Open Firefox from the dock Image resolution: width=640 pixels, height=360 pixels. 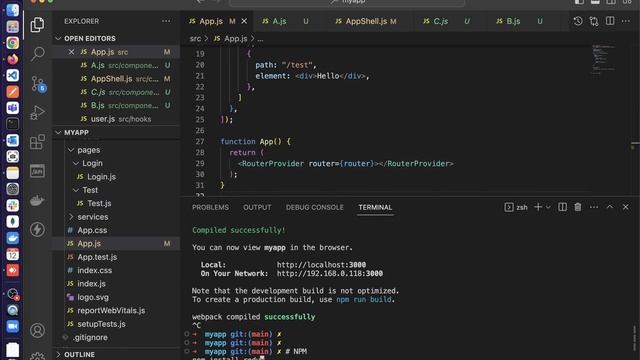pos(12,59)
